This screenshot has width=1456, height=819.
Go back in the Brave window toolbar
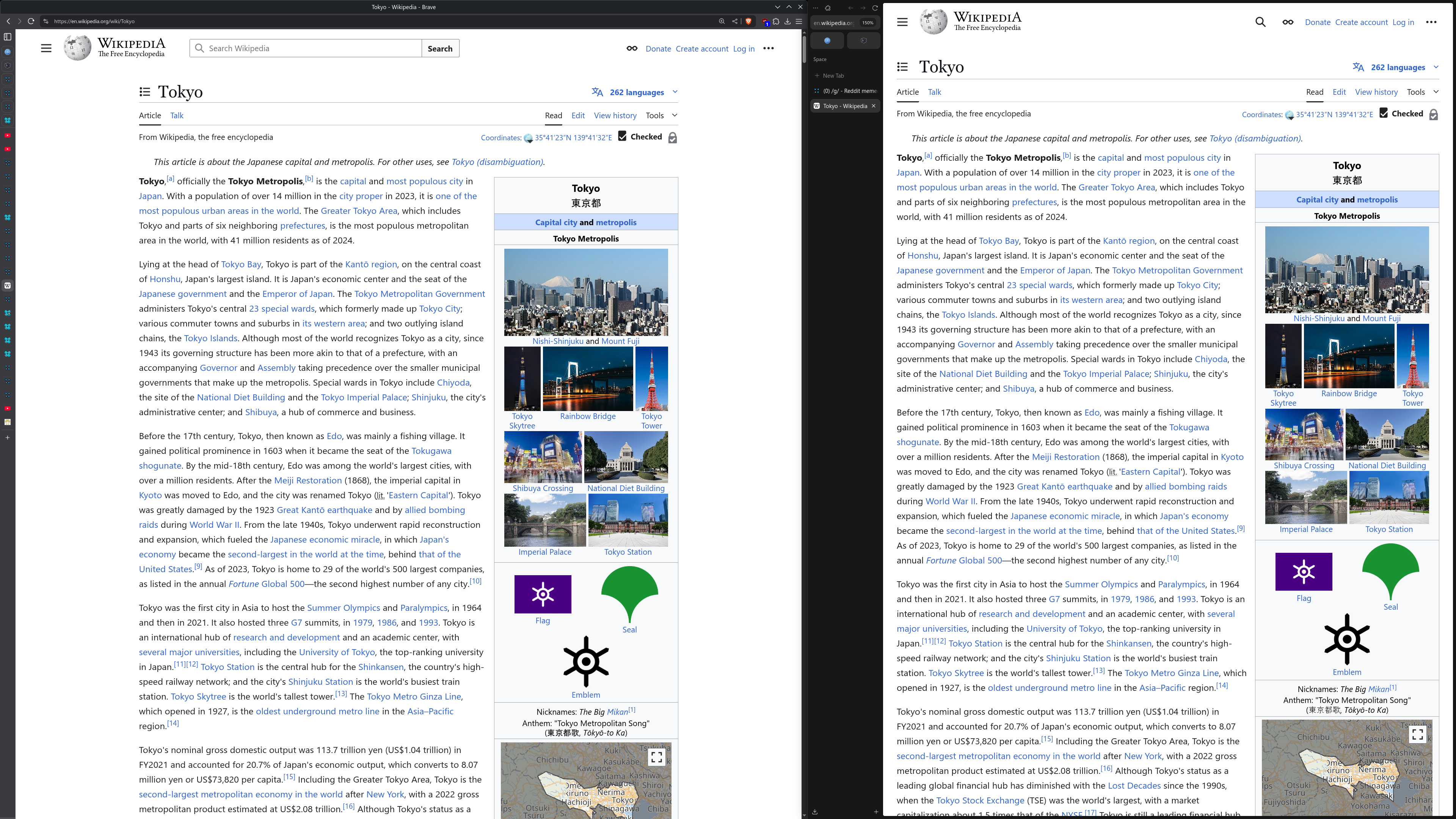point(8,21)
